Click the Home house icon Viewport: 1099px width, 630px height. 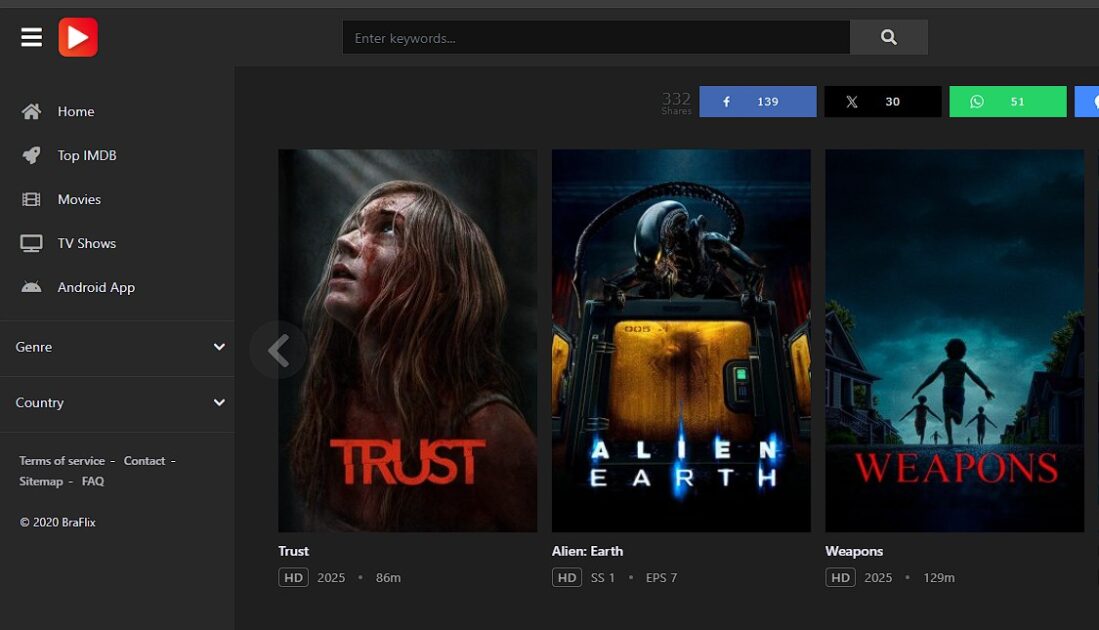tap(32, 111)
